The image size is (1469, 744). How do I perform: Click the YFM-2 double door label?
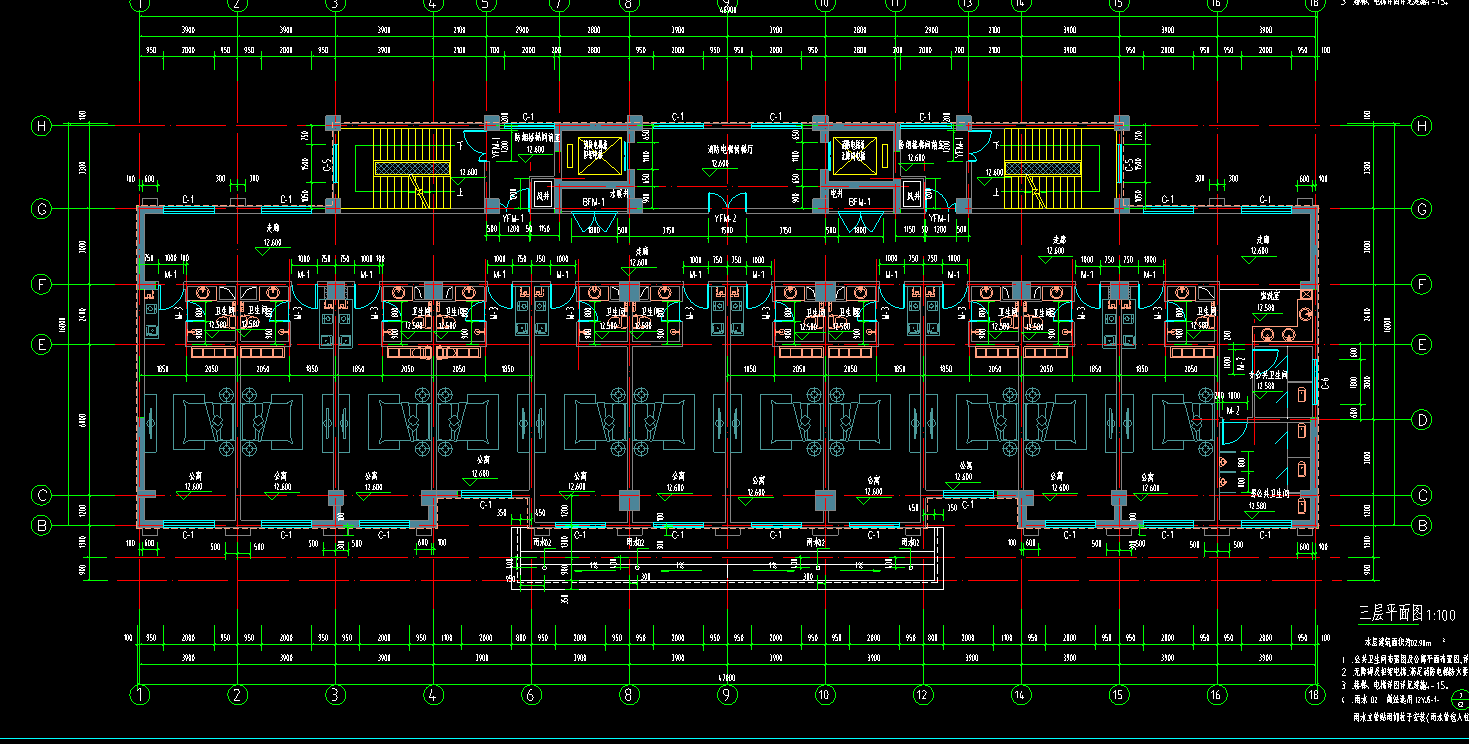click(x=725, y=219)
